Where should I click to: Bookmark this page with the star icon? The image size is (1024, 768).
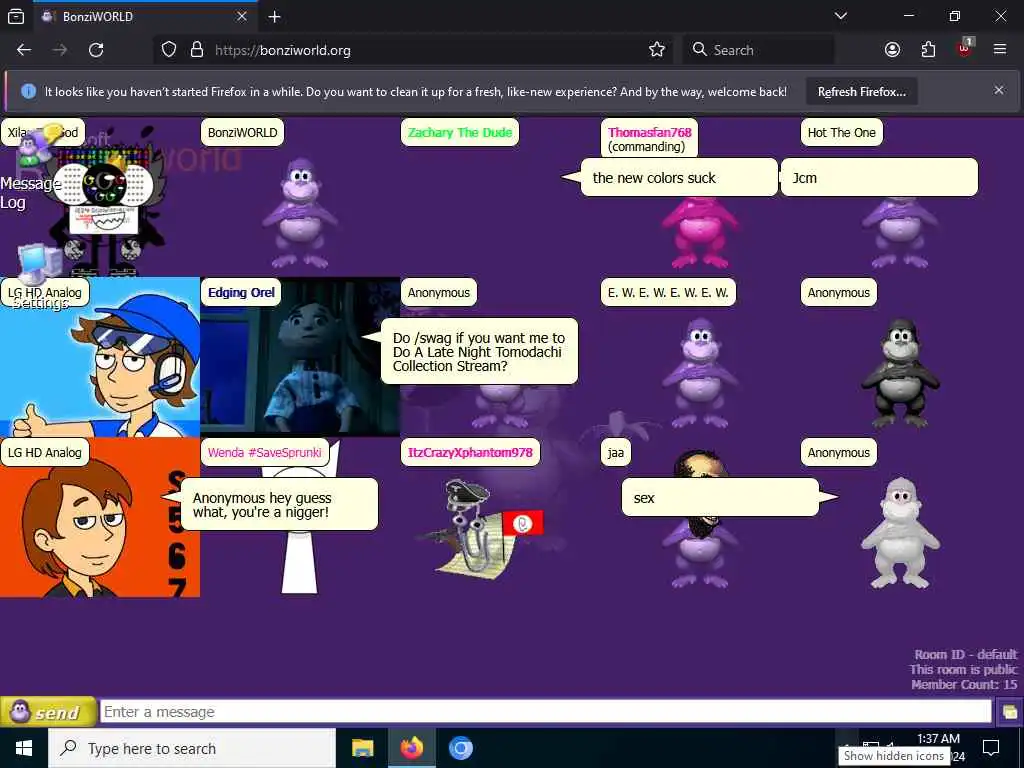point(657,50)
